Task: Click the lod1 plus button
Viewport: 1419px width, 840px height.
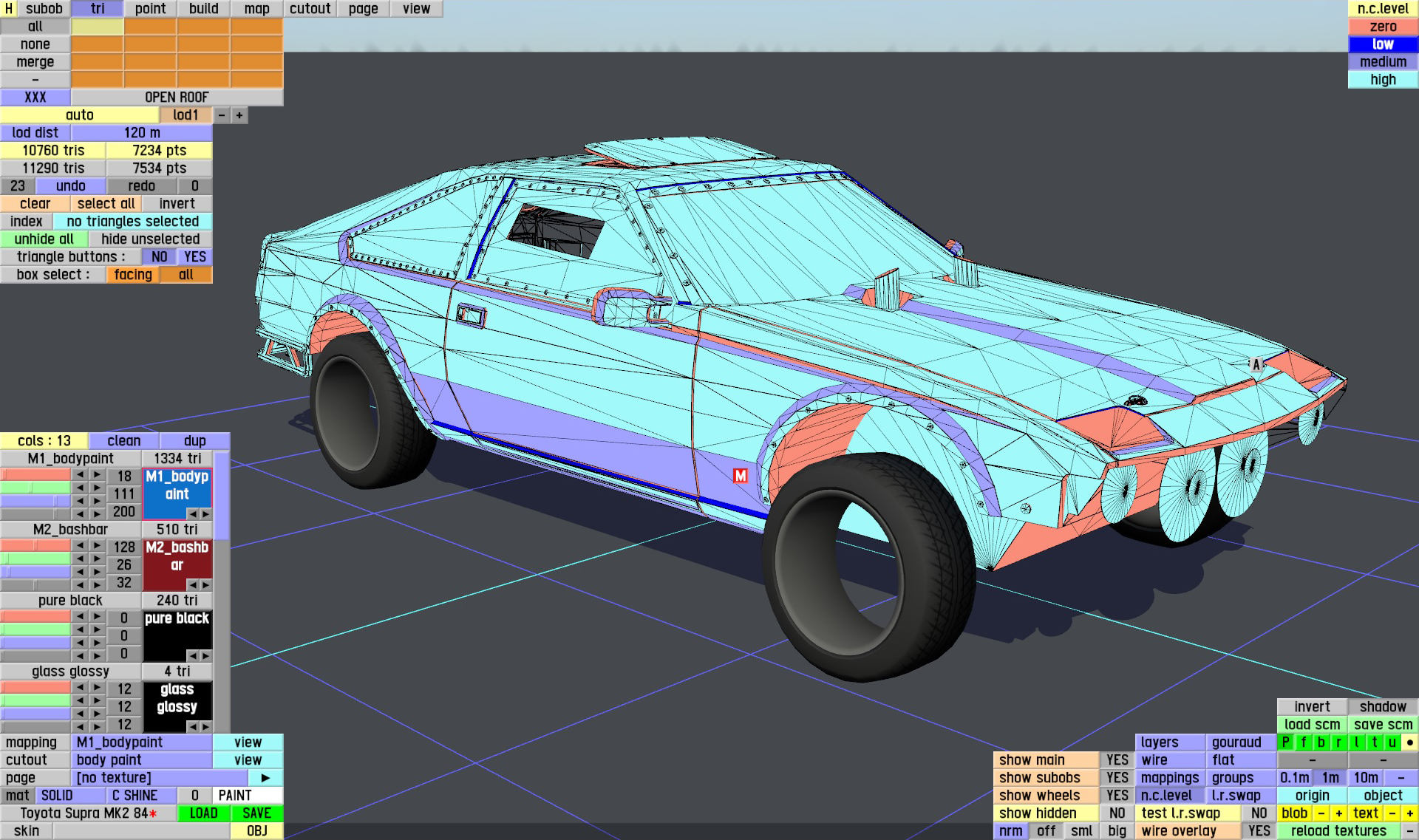Action: click(x=239, y=115)
